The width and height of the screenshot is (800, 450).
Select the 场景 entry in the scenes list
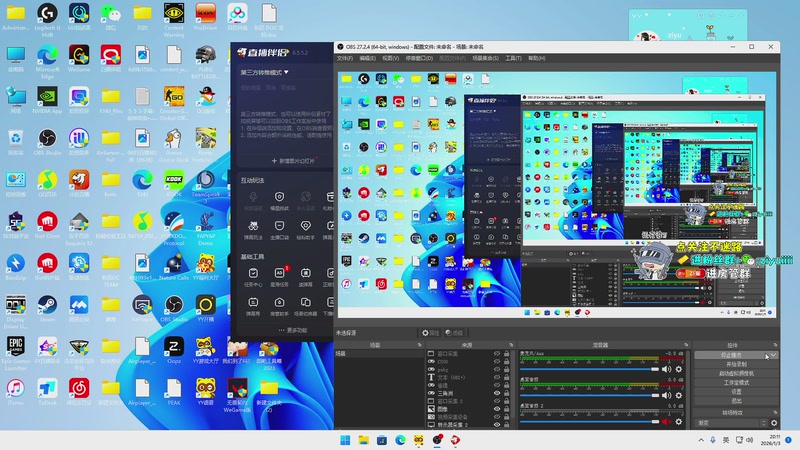pos(379,354)
